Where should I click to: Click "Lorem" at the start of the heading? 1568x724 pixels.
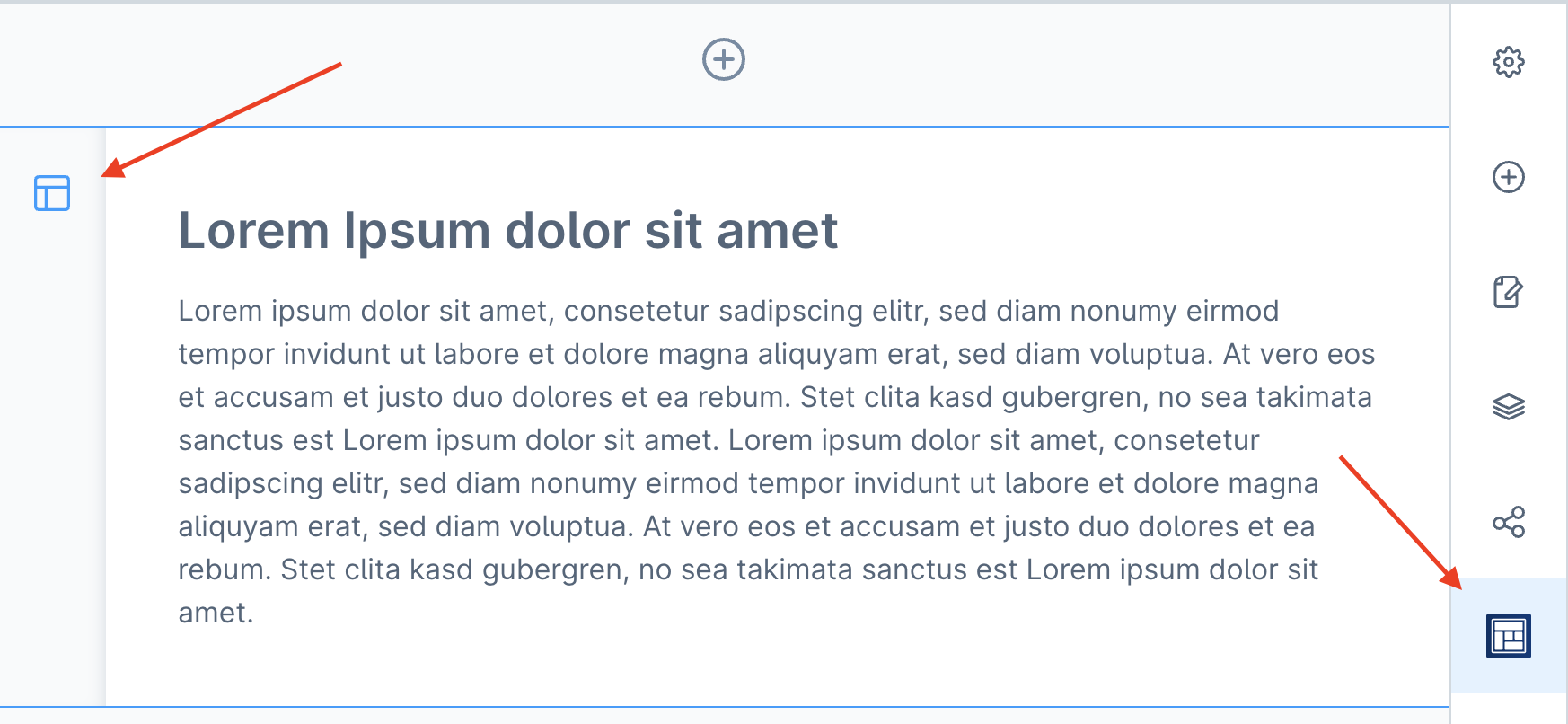pyautogui.click(x=254, y=231)
